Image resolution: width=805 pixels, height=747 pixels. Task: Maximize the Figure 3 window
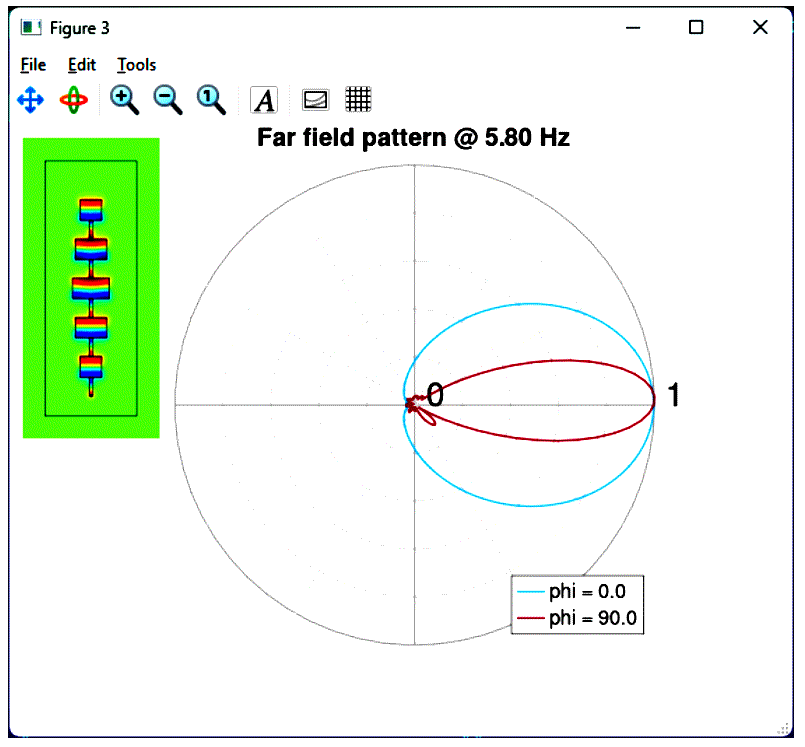[x=696, y=28]
